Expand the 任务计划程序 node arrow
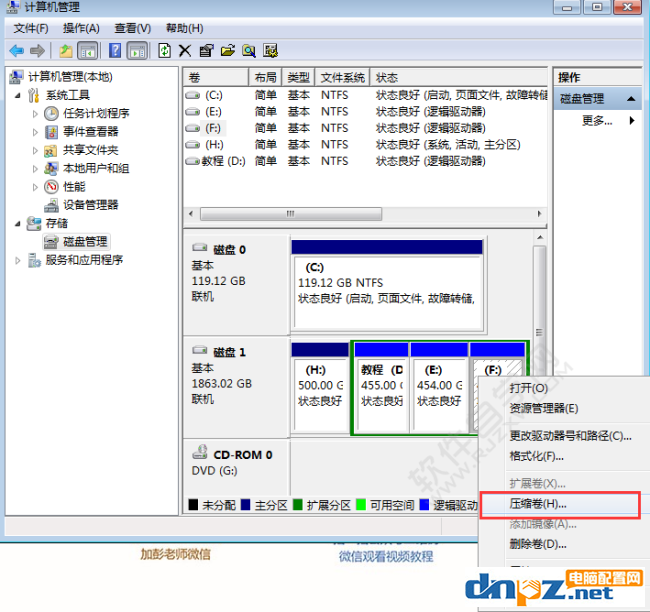The image size is (650, 612). (x=35, y=114)
